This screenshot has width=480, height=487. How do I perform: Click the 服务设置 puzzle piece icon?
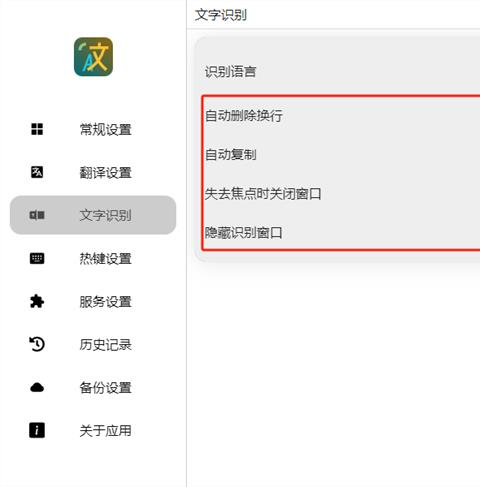37,301
